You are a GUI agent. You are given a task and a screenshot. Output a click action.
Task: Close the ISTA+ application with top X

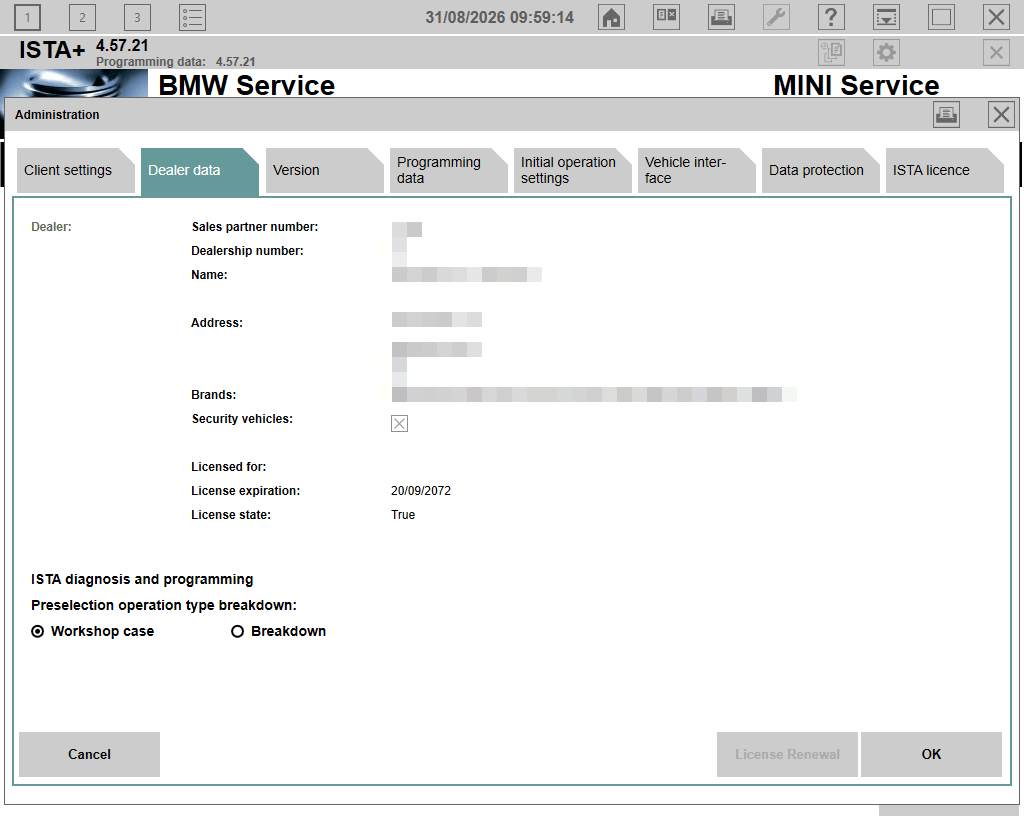(x=996, y=18)
